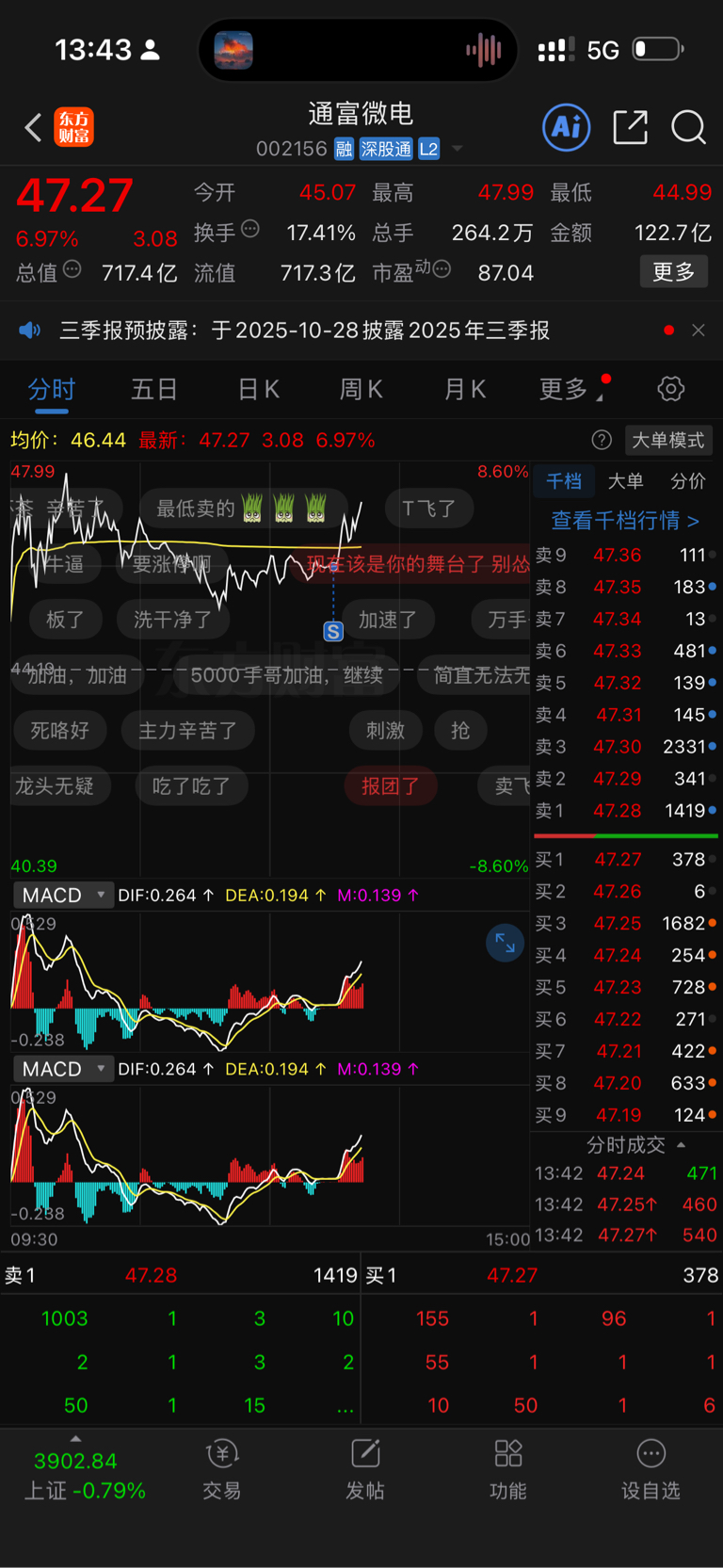Switch to the 月K tab

[x=464, y=389]
